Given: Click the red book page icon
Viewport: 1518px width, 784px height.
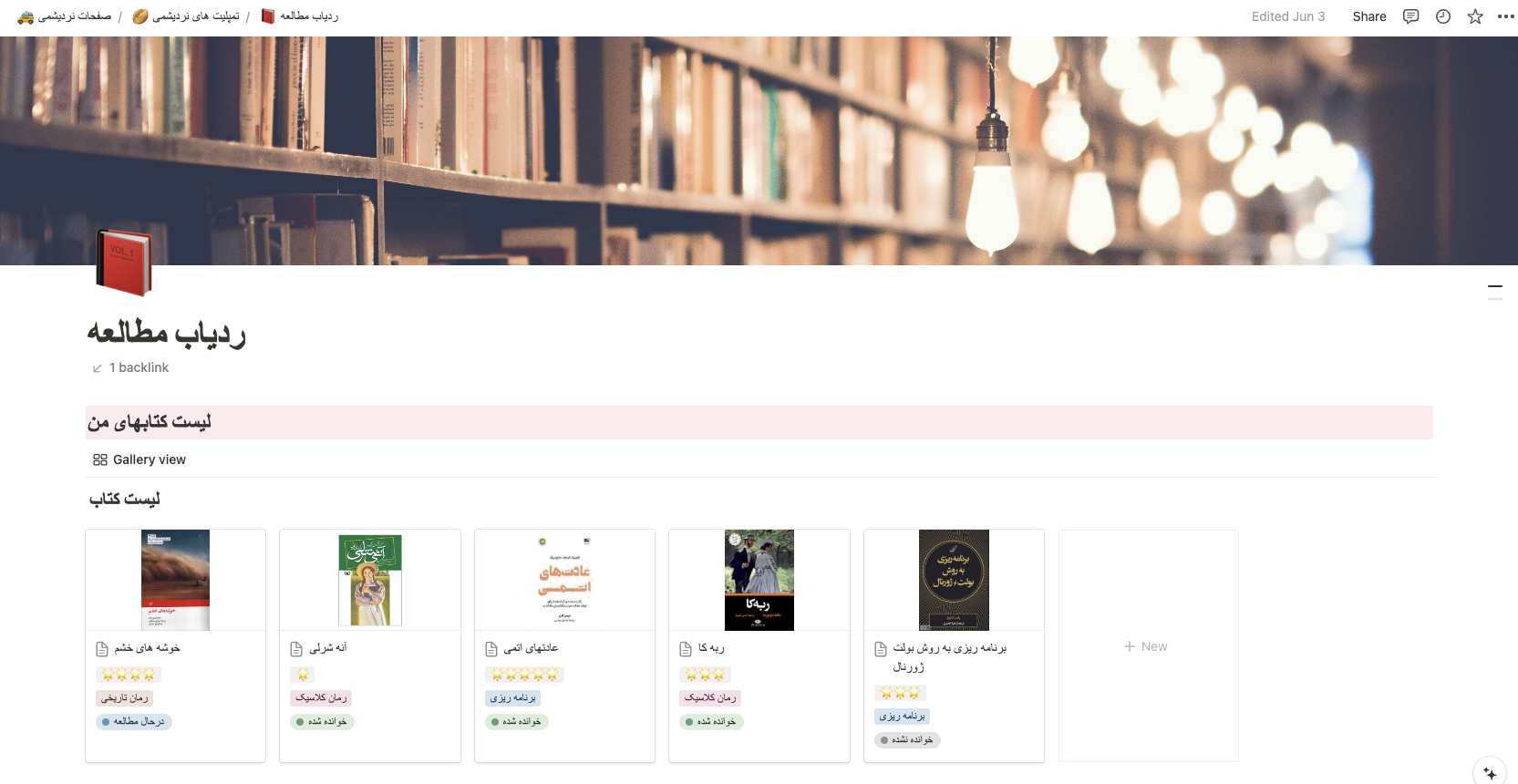Looking at the screenshot, I should pos(123,263).
